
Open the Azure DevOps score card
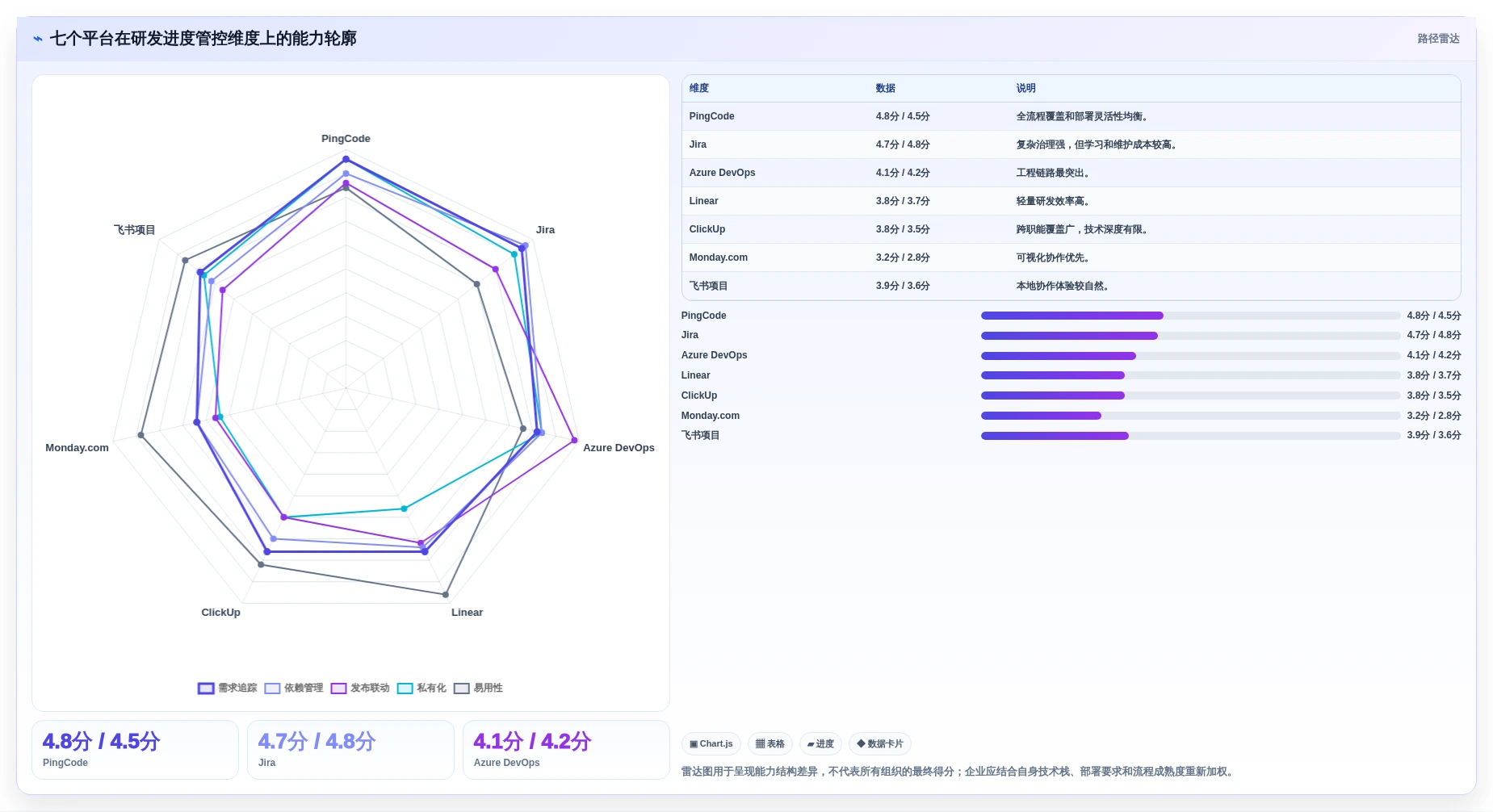click(566, 750)
